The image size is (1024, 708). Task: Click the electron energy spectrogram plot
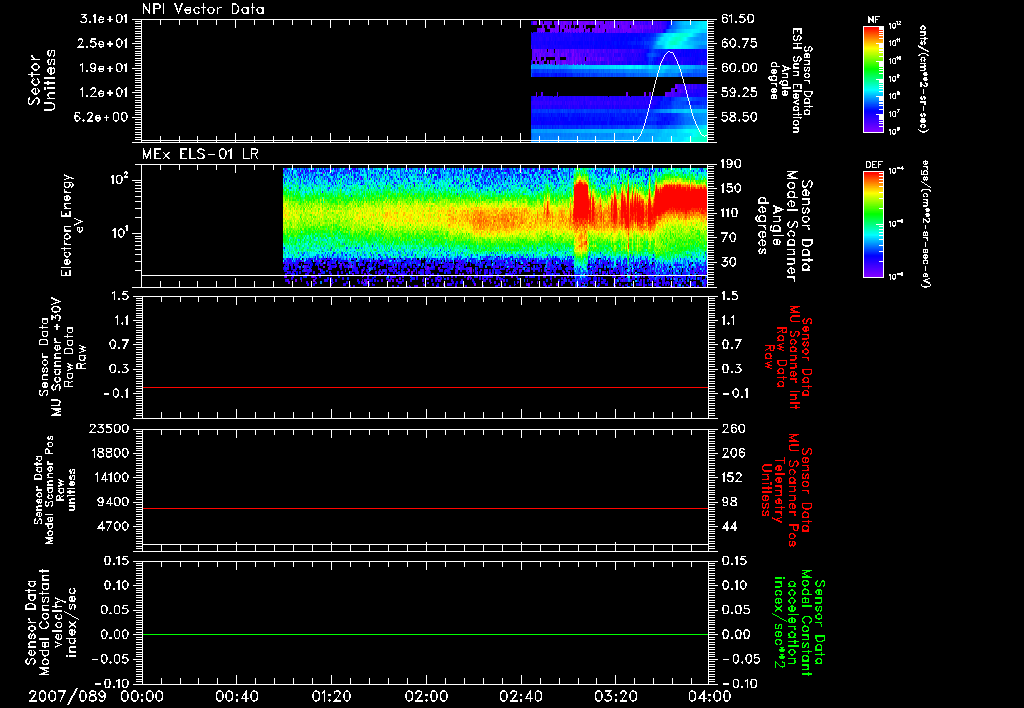[495, 227]
